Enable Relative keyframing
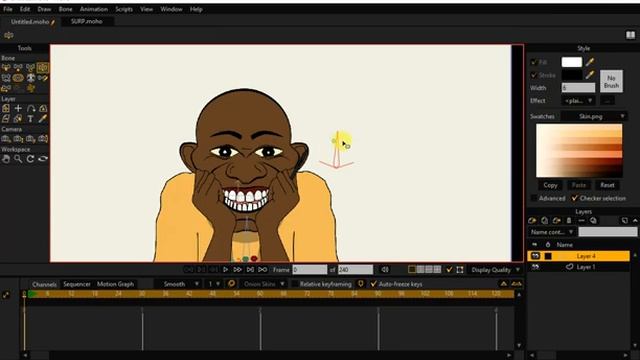 (x=295, y=284)
